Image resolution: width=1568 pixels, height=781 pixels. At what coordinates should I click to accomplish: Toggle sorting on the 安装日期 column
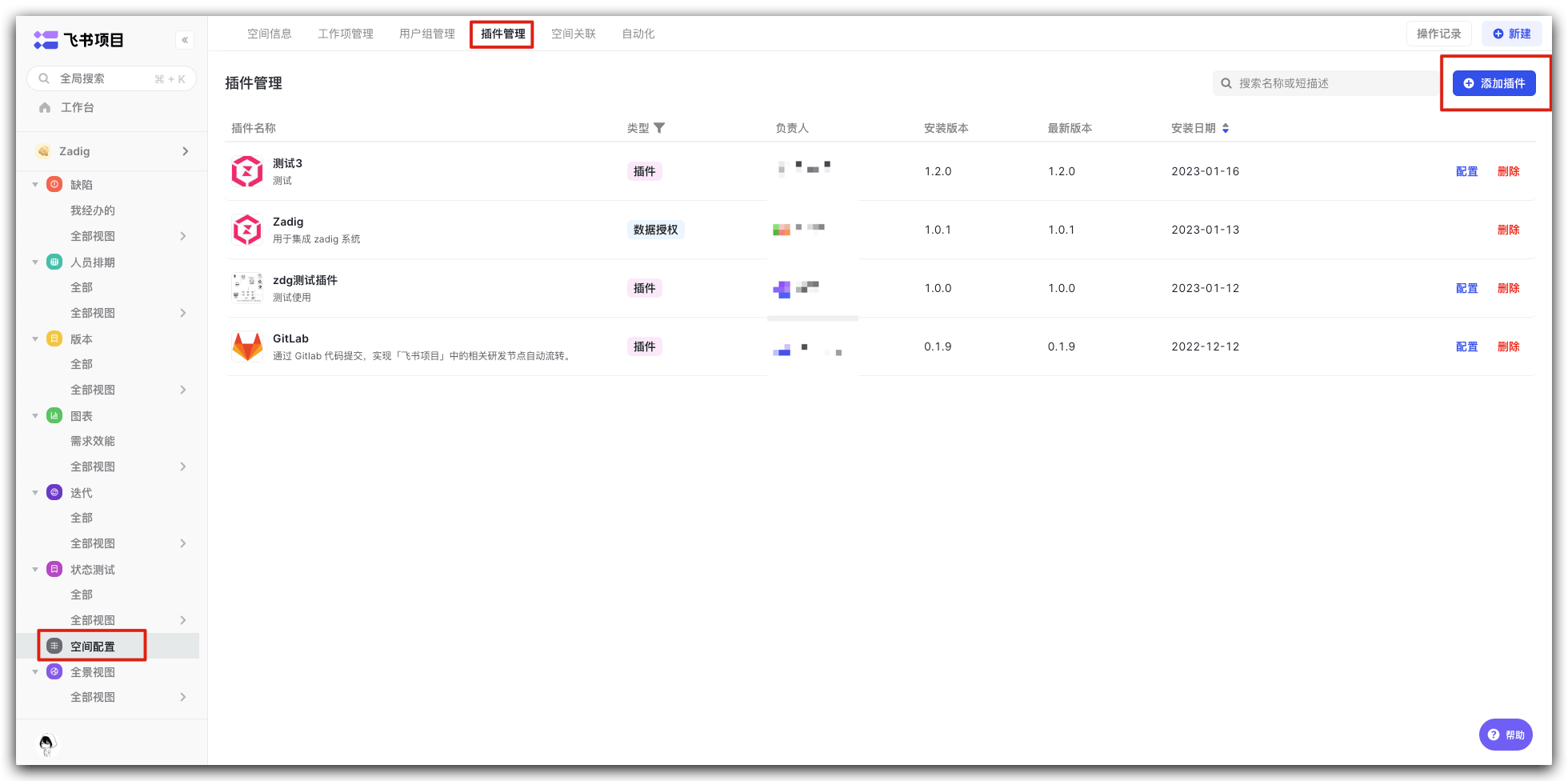[1226, 128]
